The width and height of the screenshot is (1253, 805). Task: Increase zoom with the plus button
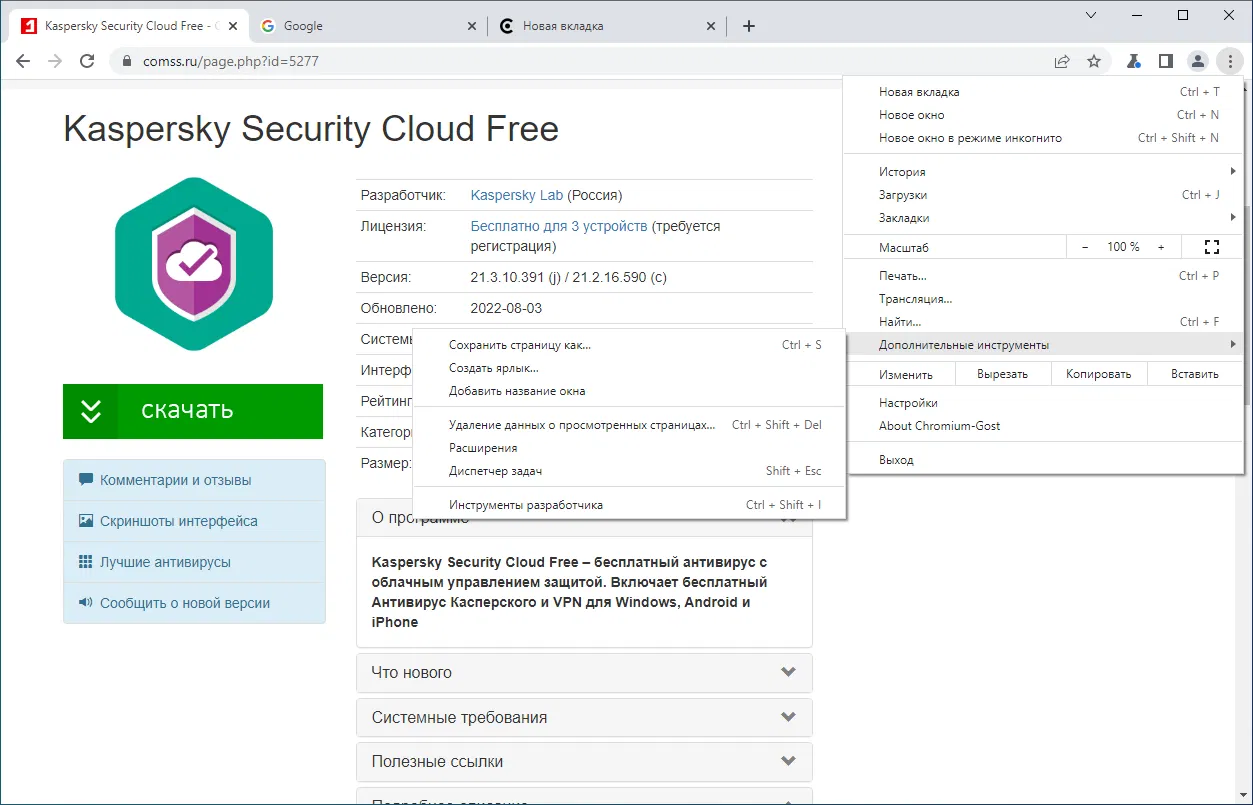tap(1161, 247)
